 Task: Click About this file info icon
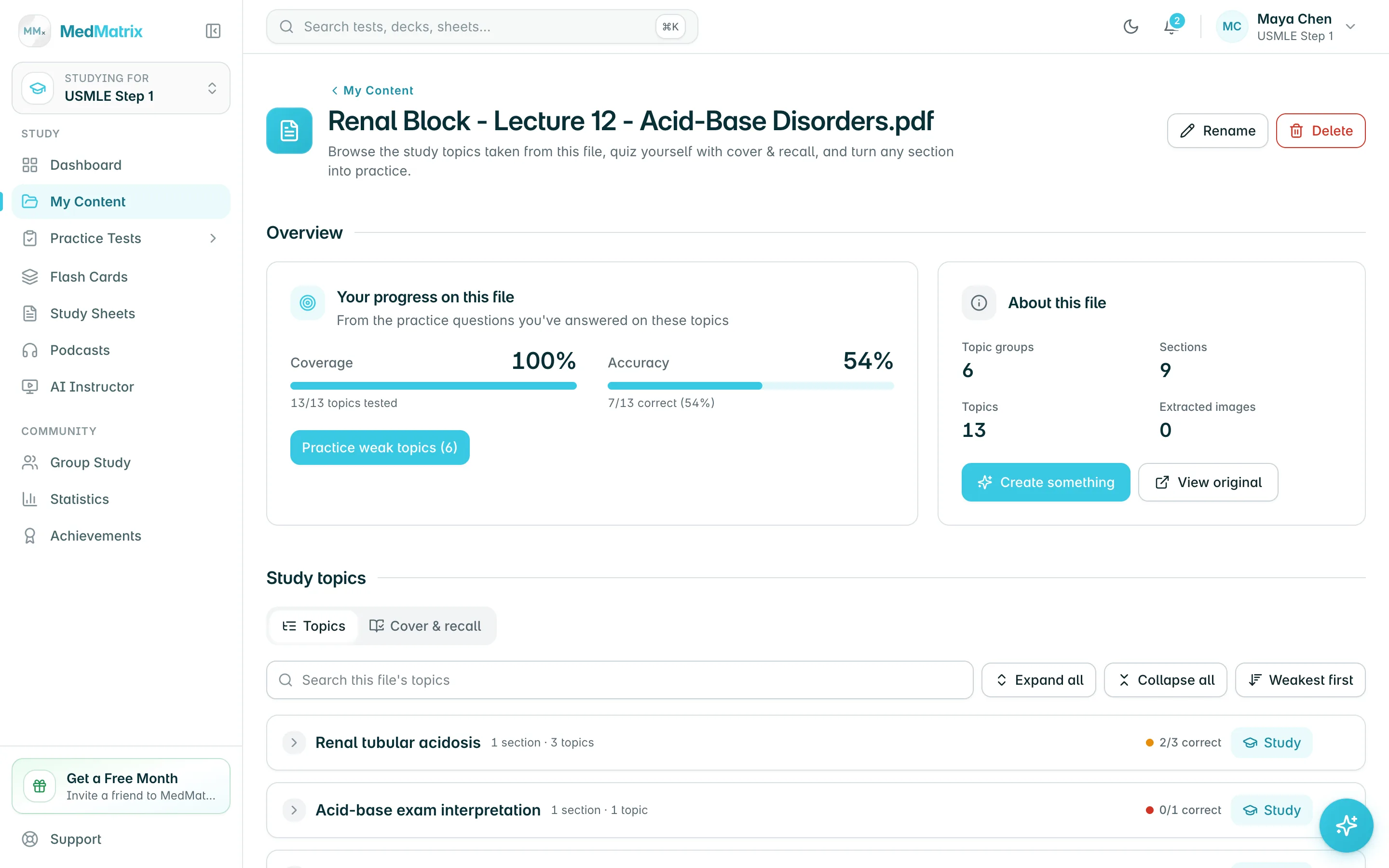[x=979, y=302]
